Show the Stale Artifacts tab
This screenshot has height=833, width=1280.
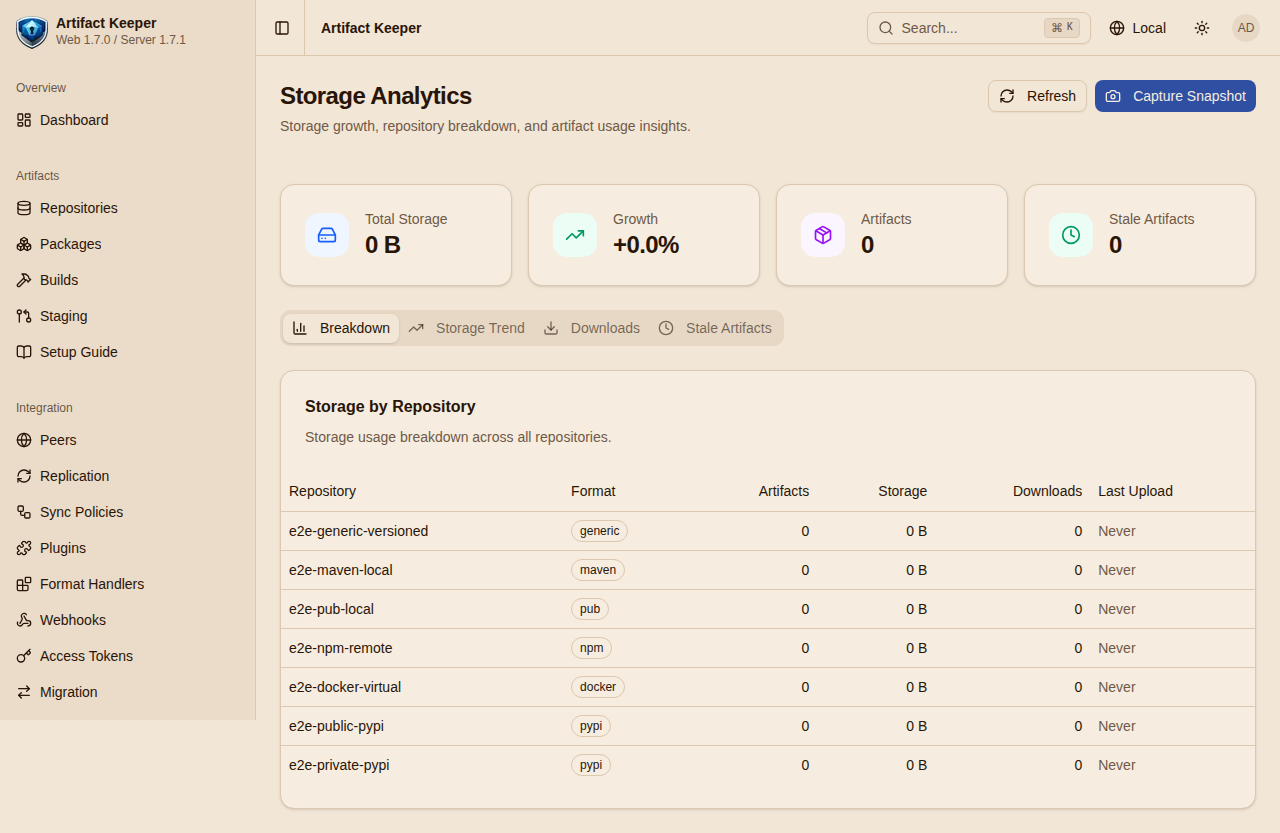pos(715,328)
